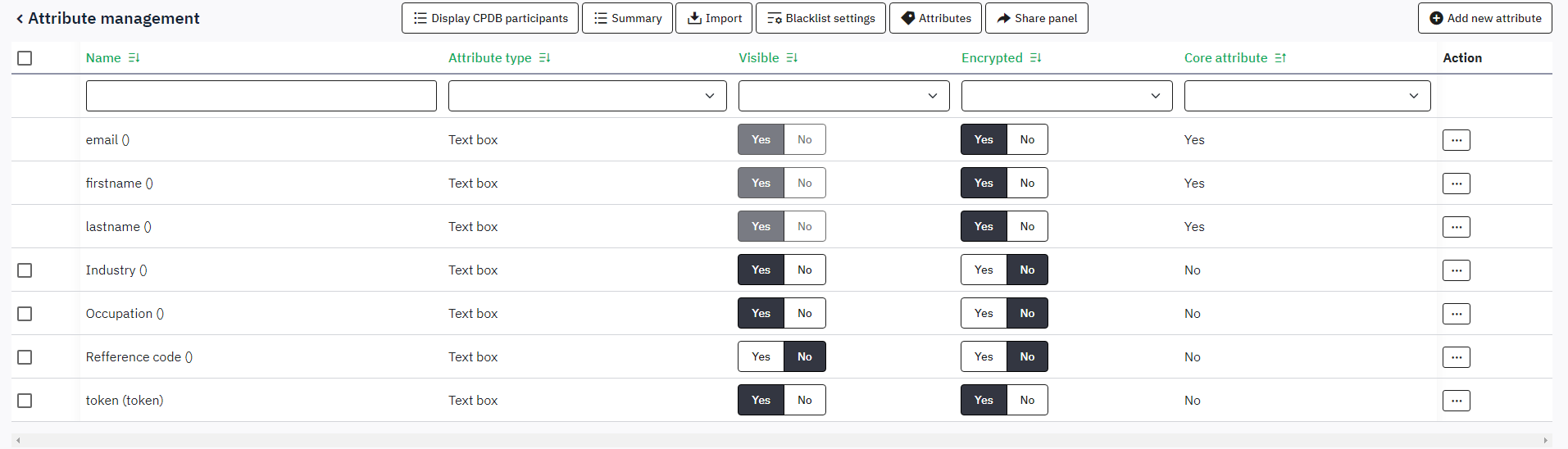Open the action menu for token row

[x=1456, y=401]
